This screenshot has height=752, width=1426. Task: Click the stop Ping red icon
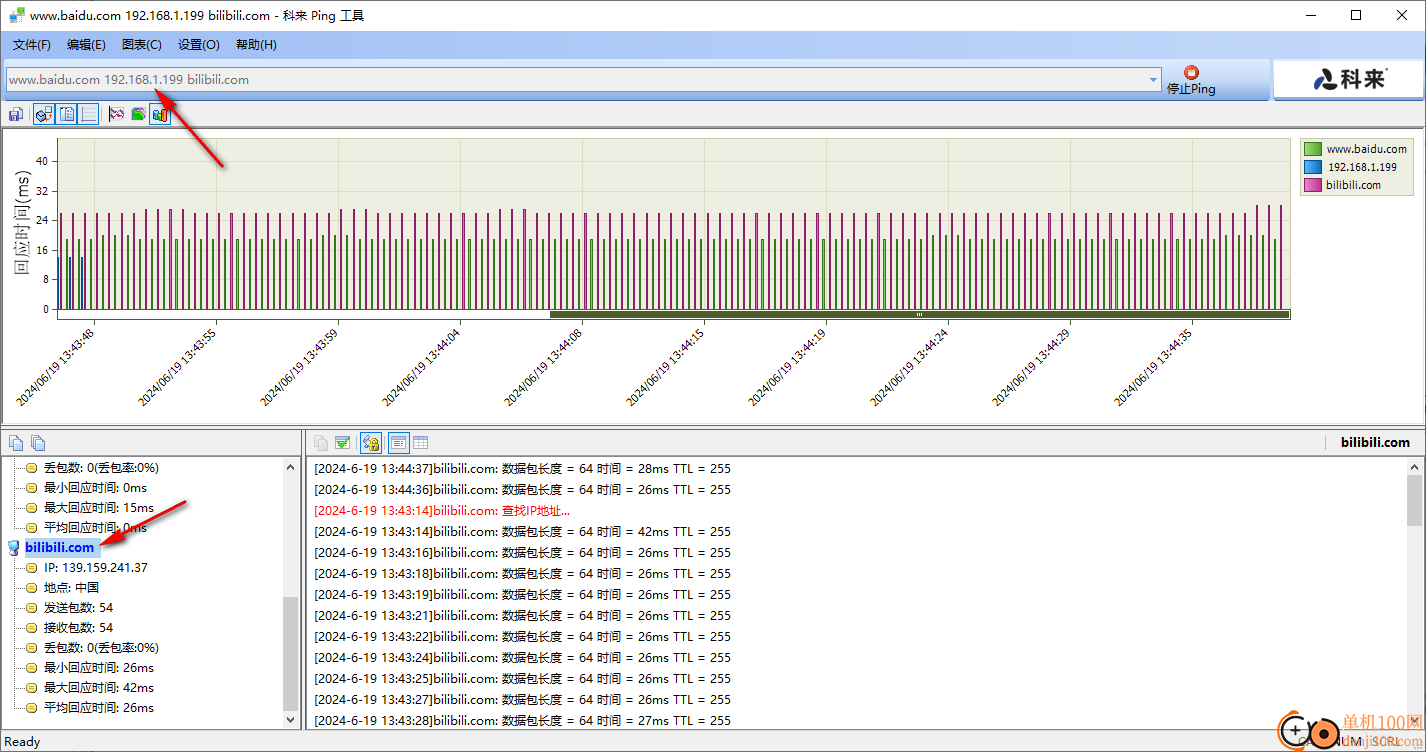(1191, 72)
